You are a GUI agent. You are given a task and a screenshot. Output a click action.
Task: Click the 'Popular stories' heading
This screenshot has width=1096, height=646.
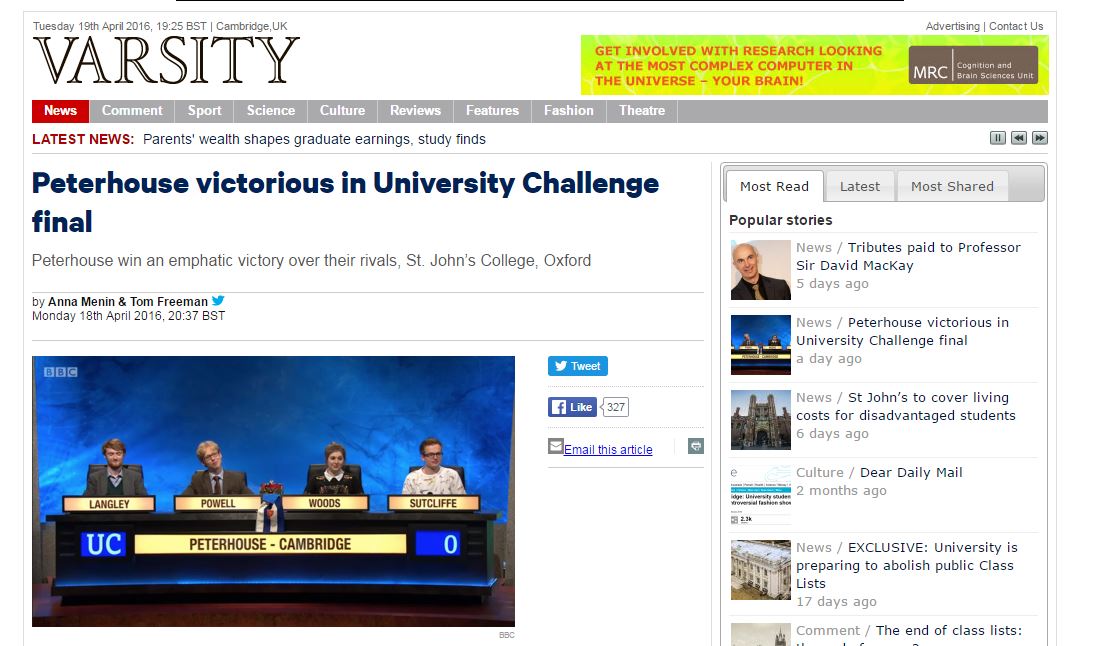(781, 220)
